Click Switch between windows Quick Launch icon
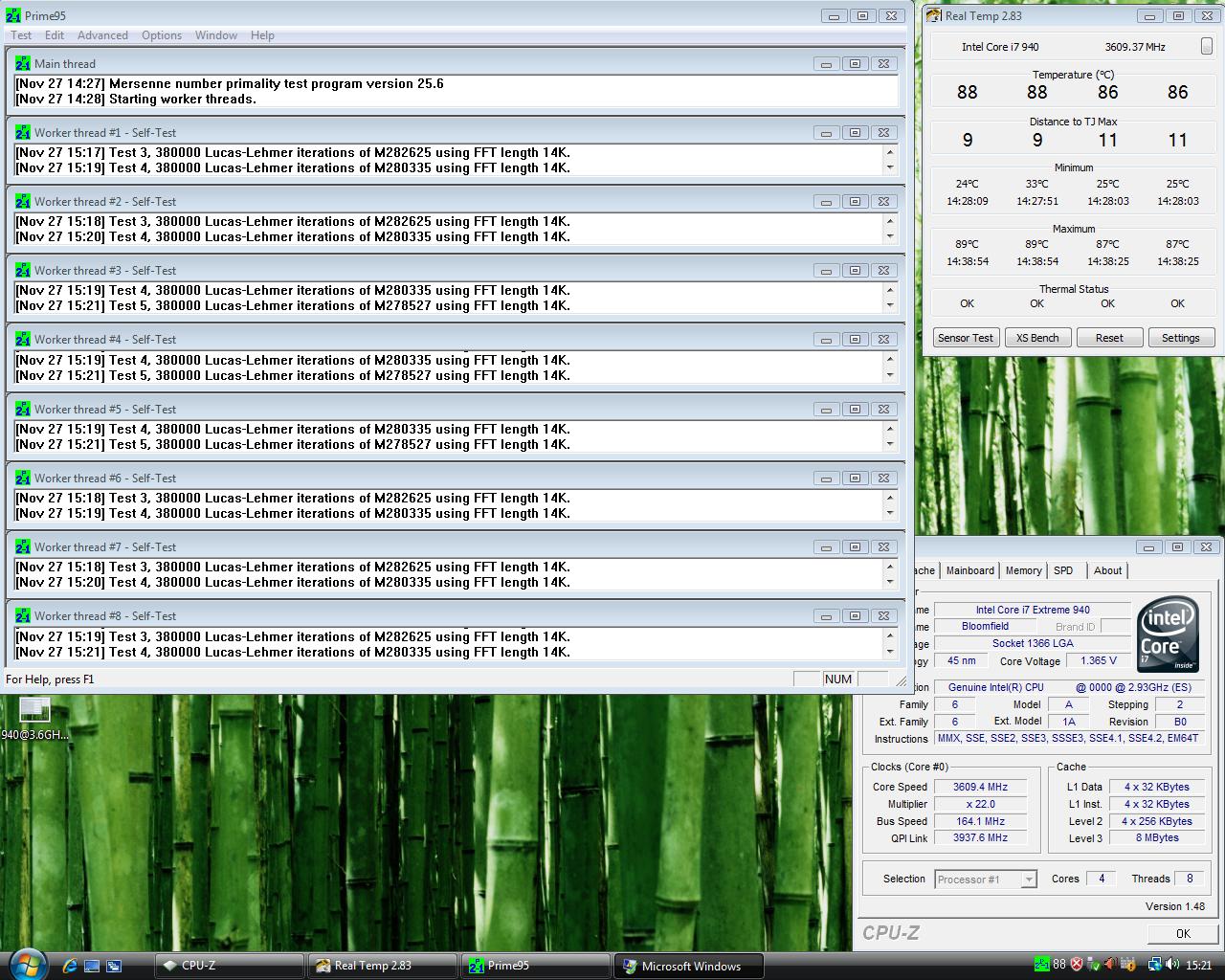 point(114,966)
